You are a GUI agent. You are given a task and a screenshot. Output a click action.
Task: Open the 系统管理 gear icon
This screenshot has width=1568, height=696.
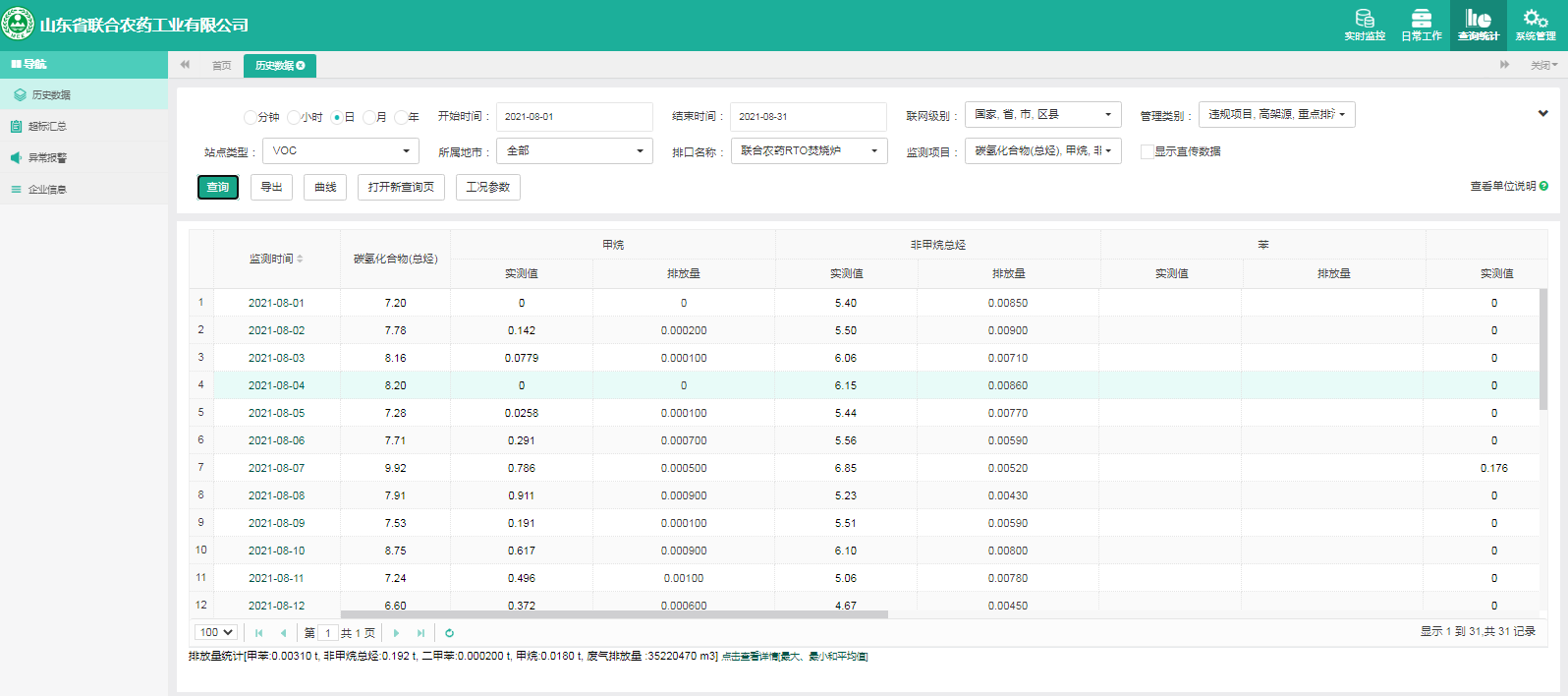pos(1535,24)
